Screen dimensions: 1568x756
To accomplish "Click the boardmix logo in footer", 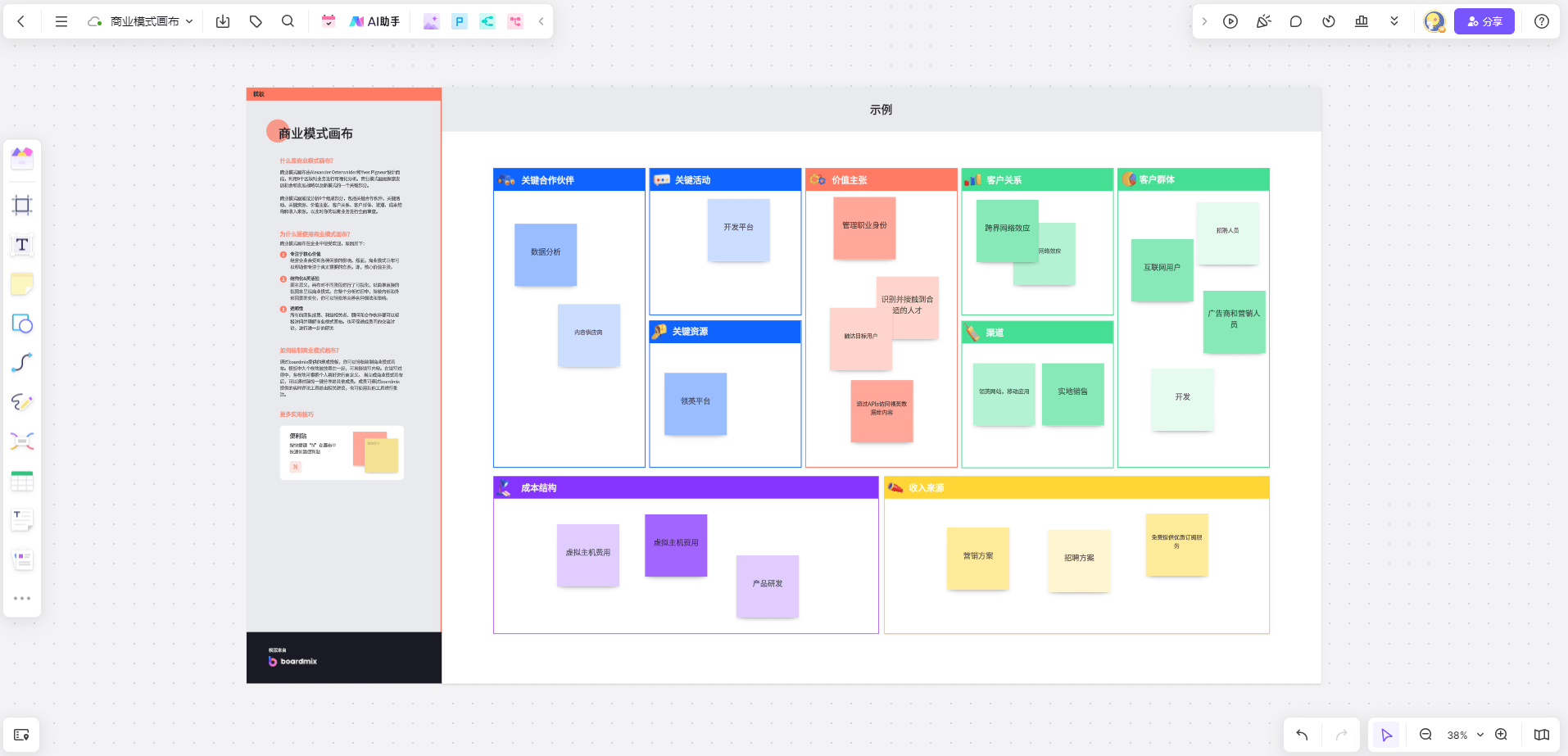I will coord(292,661).
